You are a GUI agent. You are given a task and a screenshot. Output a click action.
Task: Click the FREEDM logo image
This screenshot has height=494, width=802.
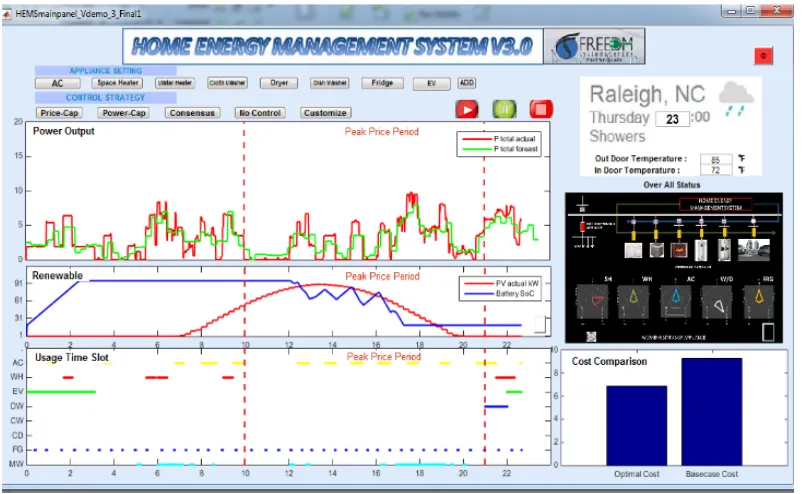click(x=594, y=47)
